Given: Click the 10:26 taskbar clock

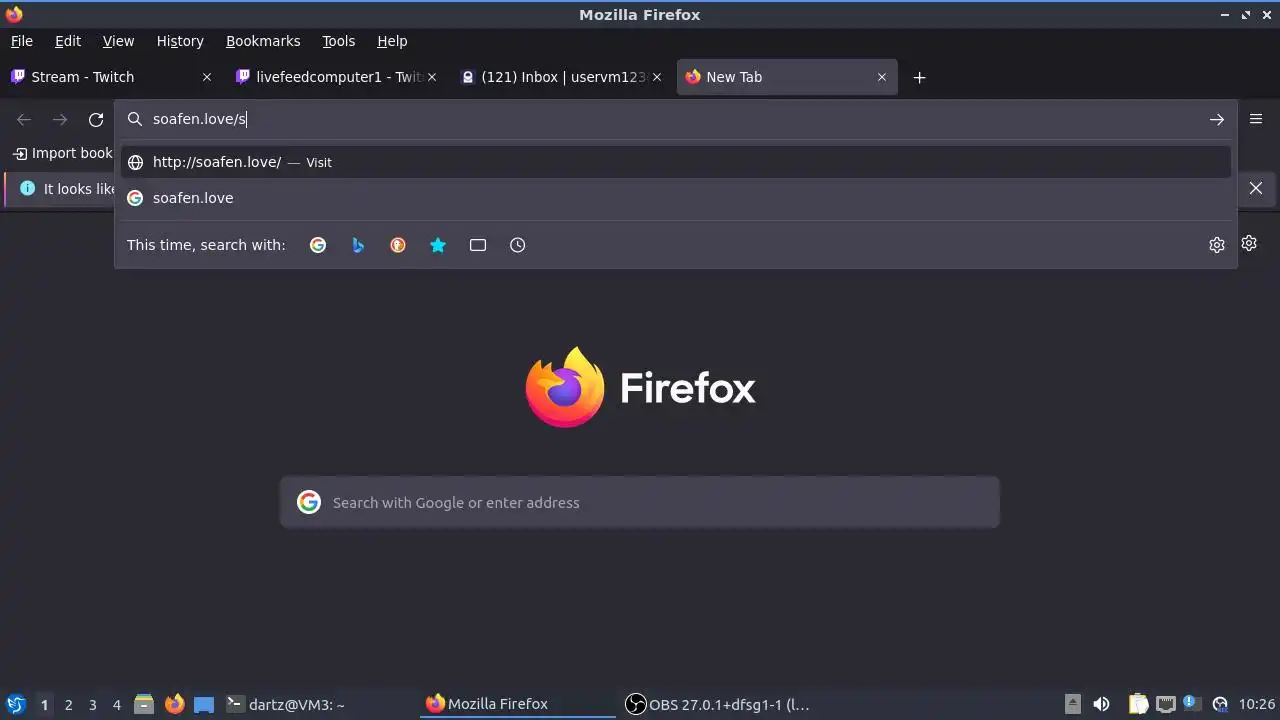Looking at the screenshot, I should pyautogui.click(x=1257, y=704).
